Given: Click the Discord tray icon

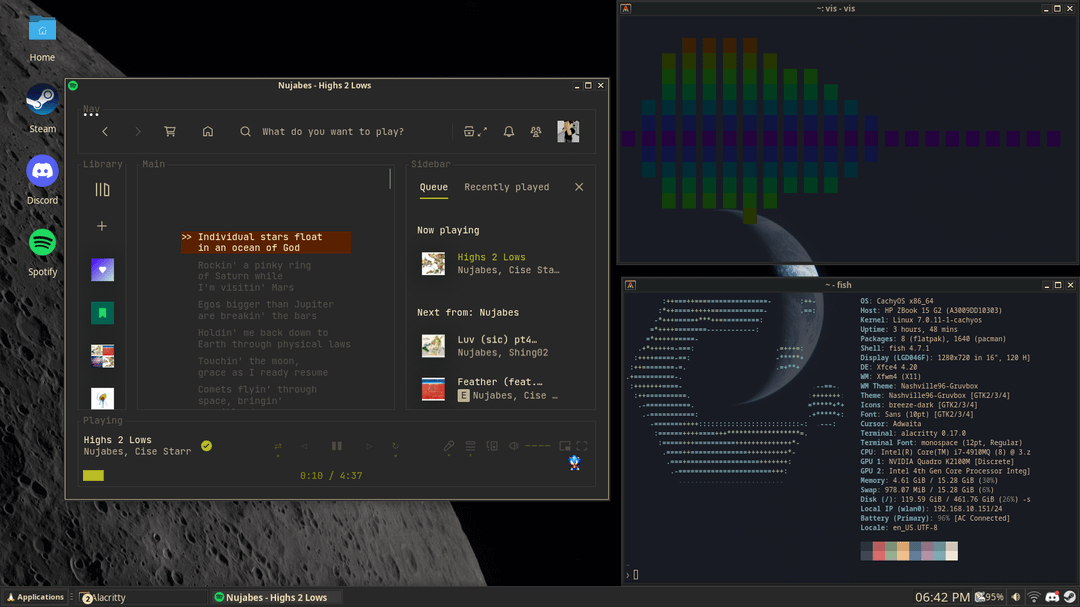Looking at the screenshot, I should [x=1052, y=597].
